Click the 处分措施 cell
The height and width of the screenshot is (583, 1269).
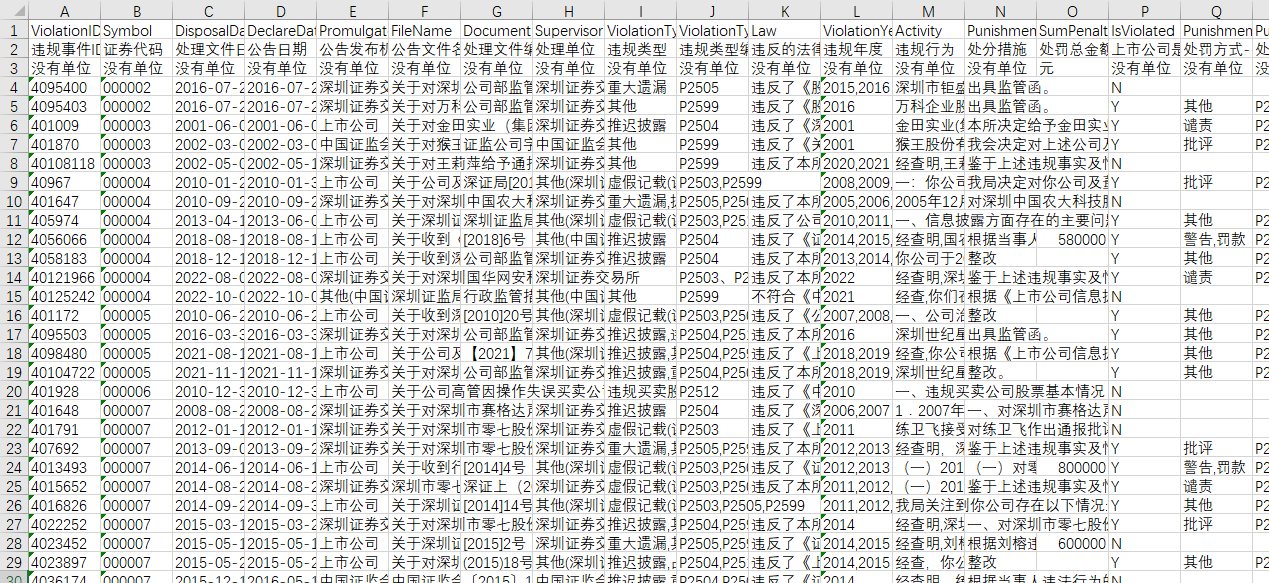(1000, 50)
